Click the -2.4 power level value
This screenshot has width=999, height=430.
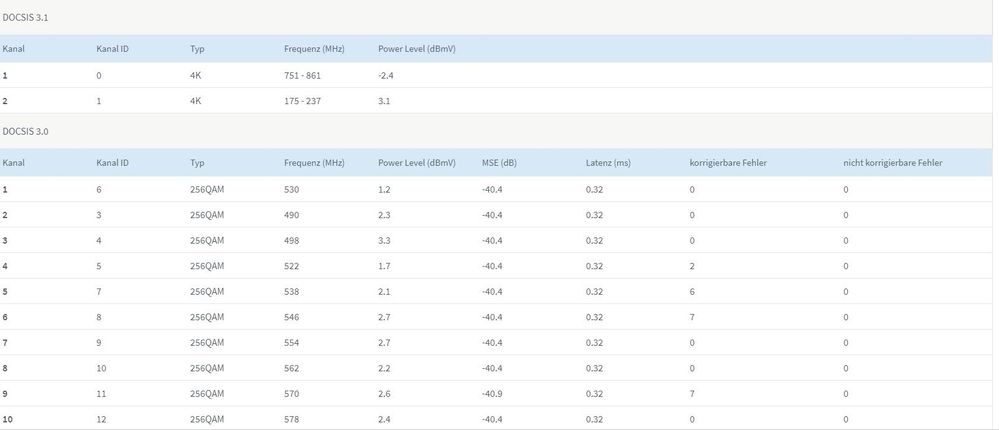pyautogui.click(x=385, y=75)
